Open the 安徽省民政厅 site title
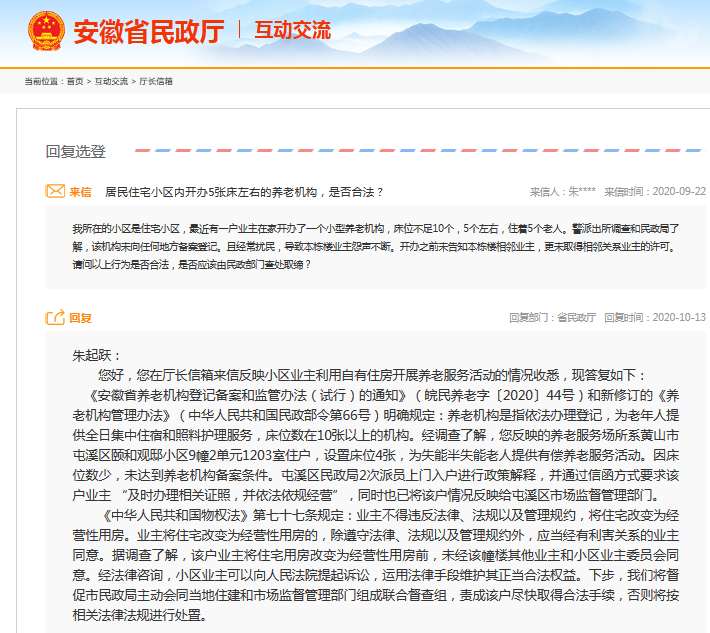The width and height of the screenshot is (710, 633). pyautogui.click(x=149, y=32)
